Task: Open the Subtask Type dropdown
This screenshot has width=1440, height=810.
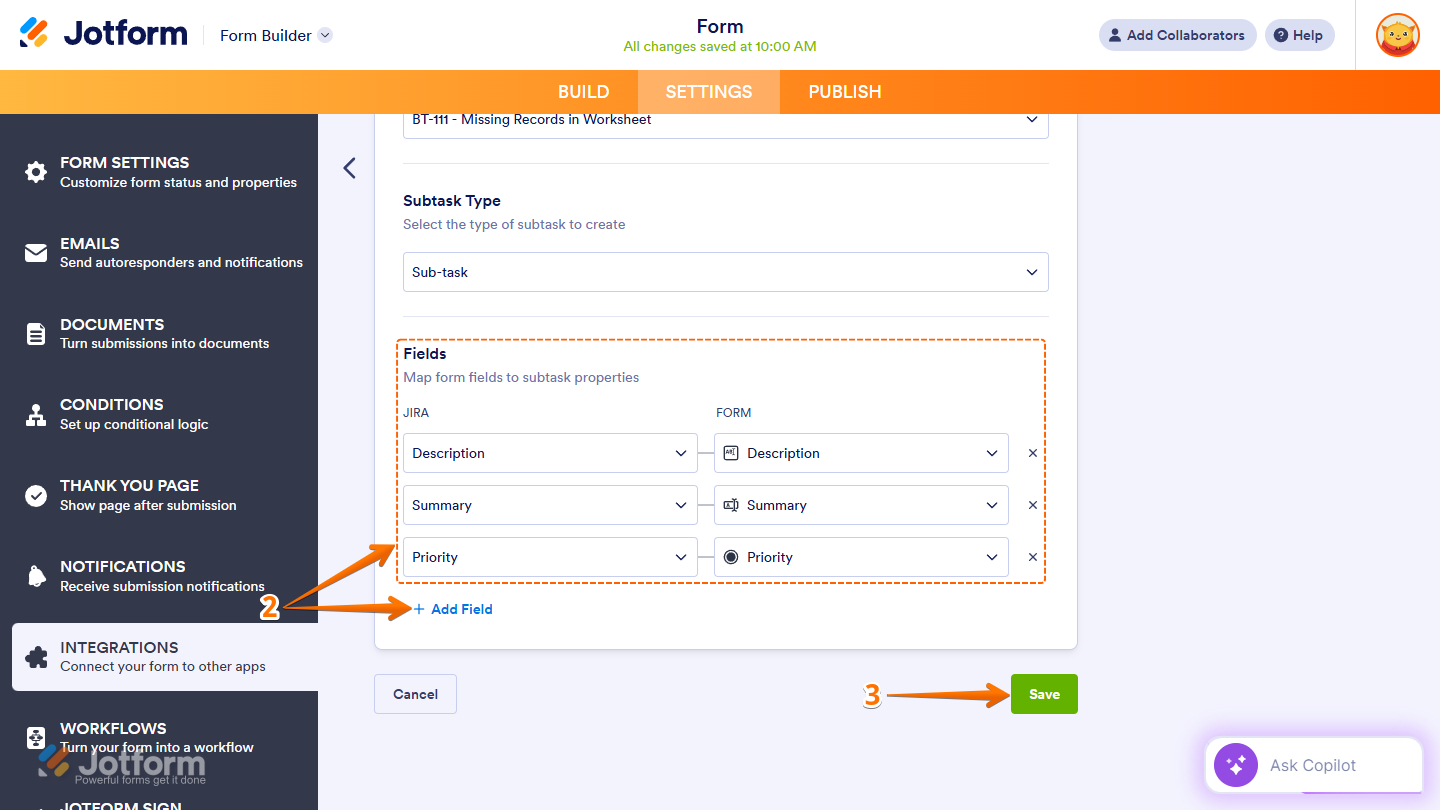Action: tap(1032, 271)
